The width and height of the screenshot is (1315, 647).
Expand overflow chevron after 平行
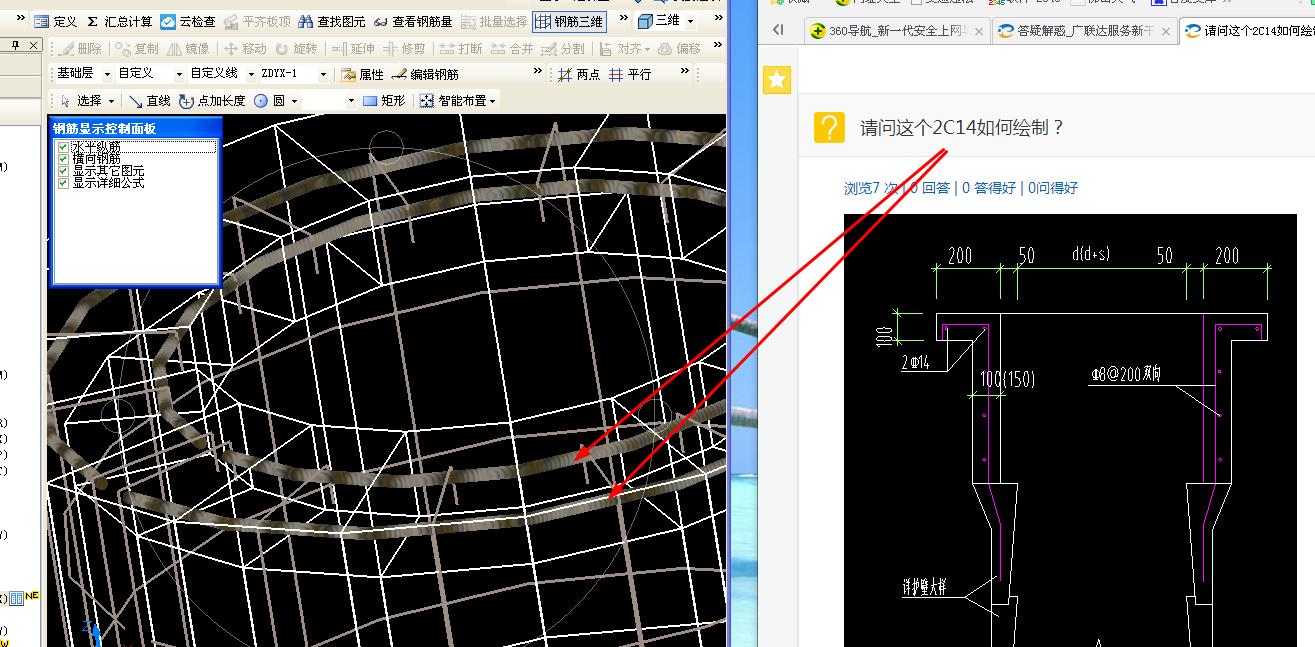[685, 73]
